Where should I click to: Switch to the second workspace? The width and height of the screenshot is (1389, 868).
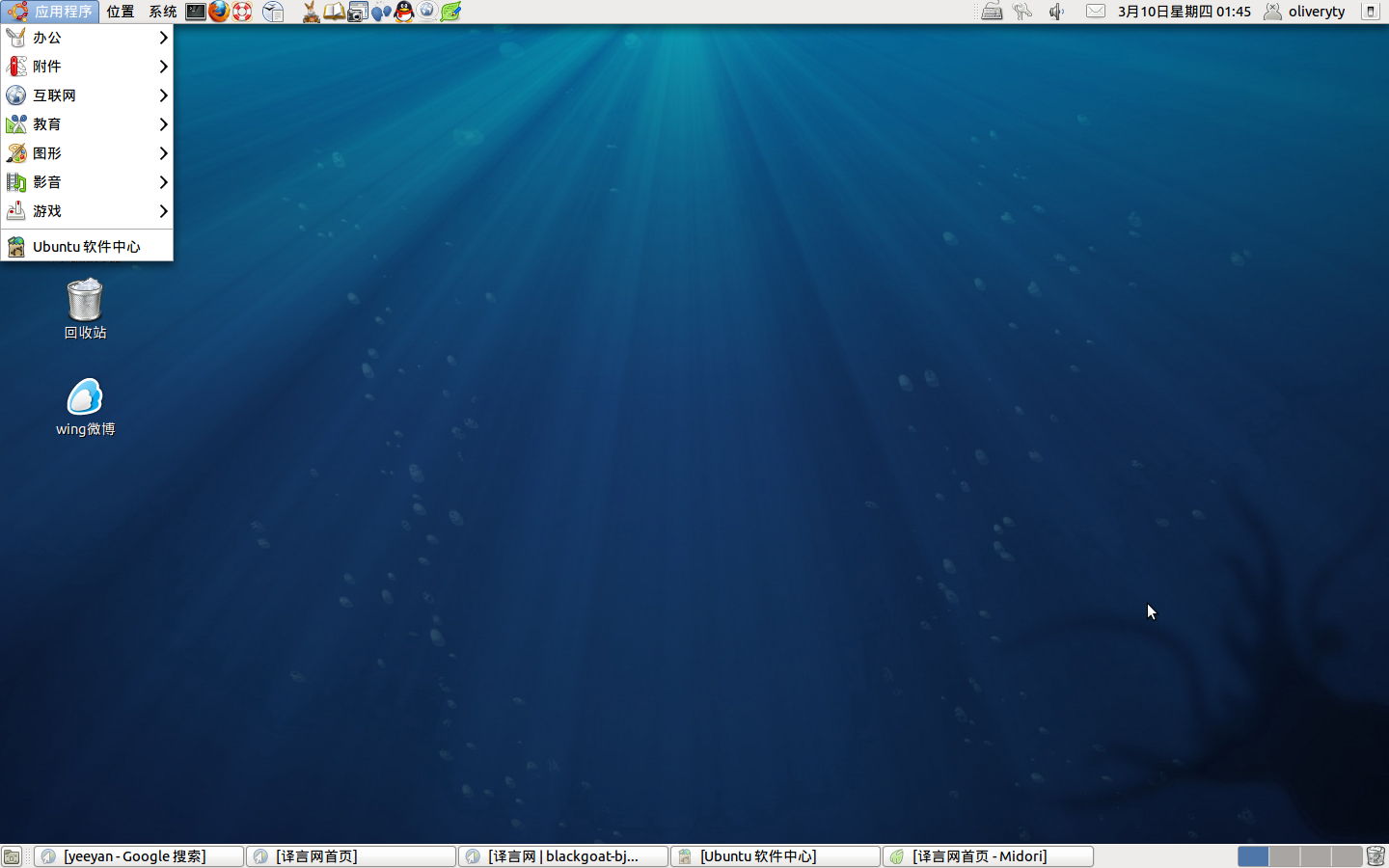pos(1284,856)
